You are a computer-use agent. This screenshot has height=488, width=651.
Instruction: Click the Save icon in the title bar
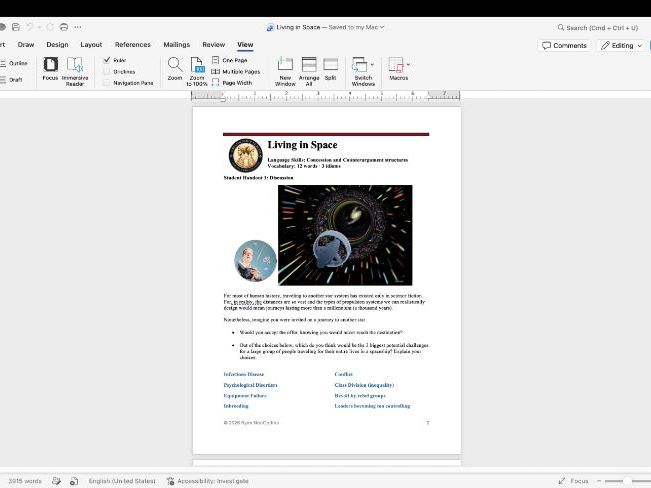(x=16, y=27)
